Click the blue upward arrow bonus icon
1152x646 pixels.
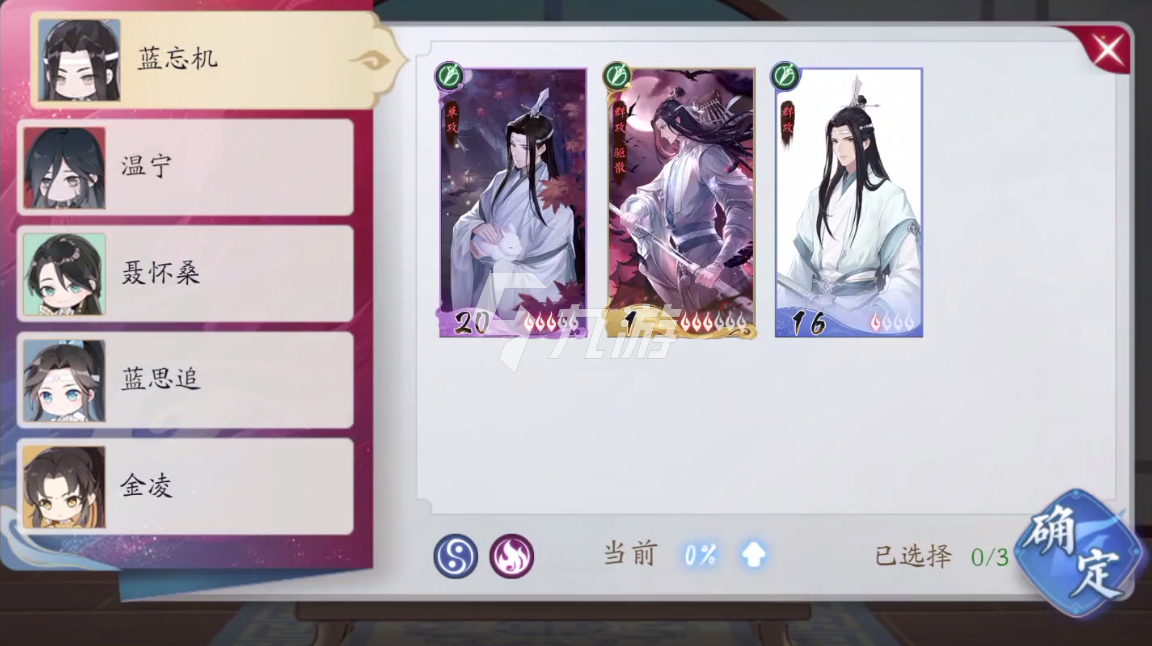click(753, 555)
